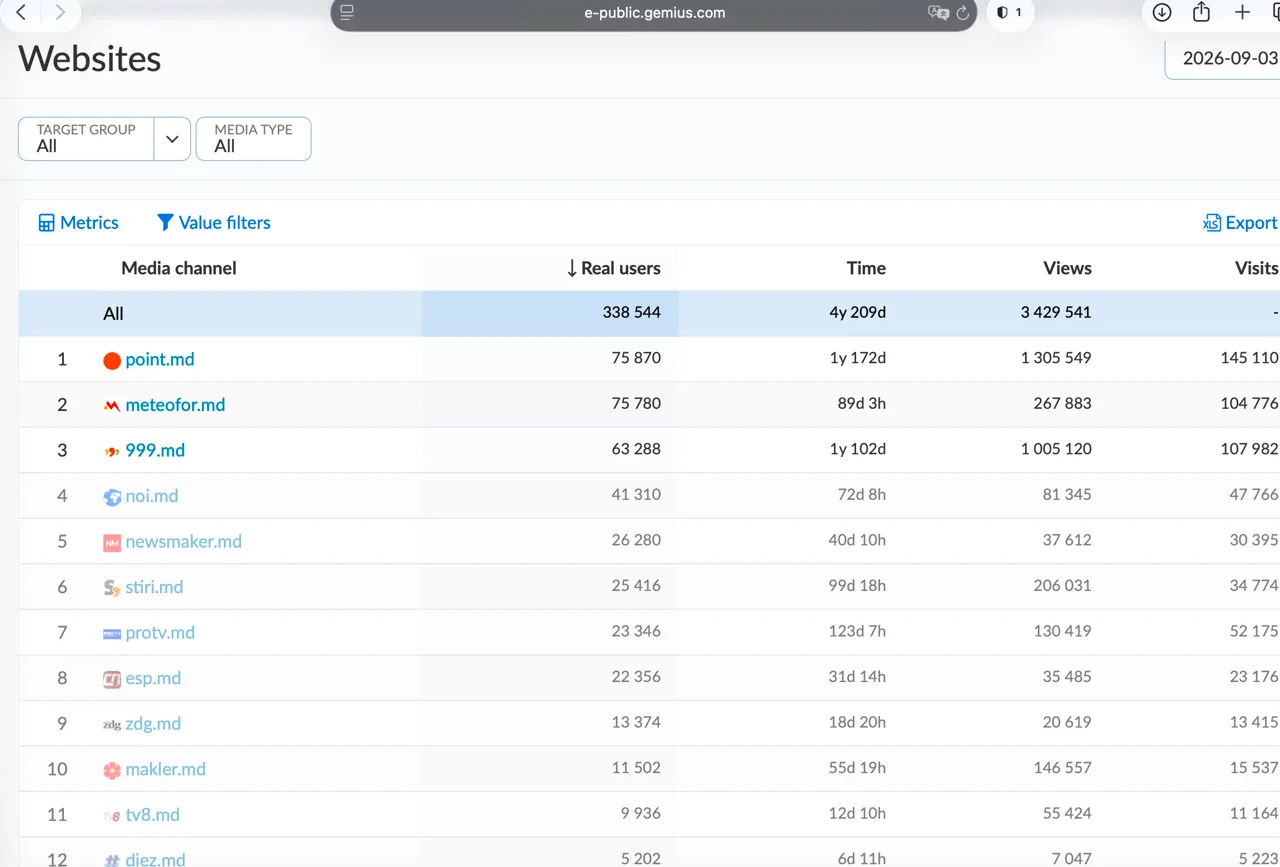Open the Metrics table settings
This screenshot has height=867, width=1280.
[x=78, y=223]
